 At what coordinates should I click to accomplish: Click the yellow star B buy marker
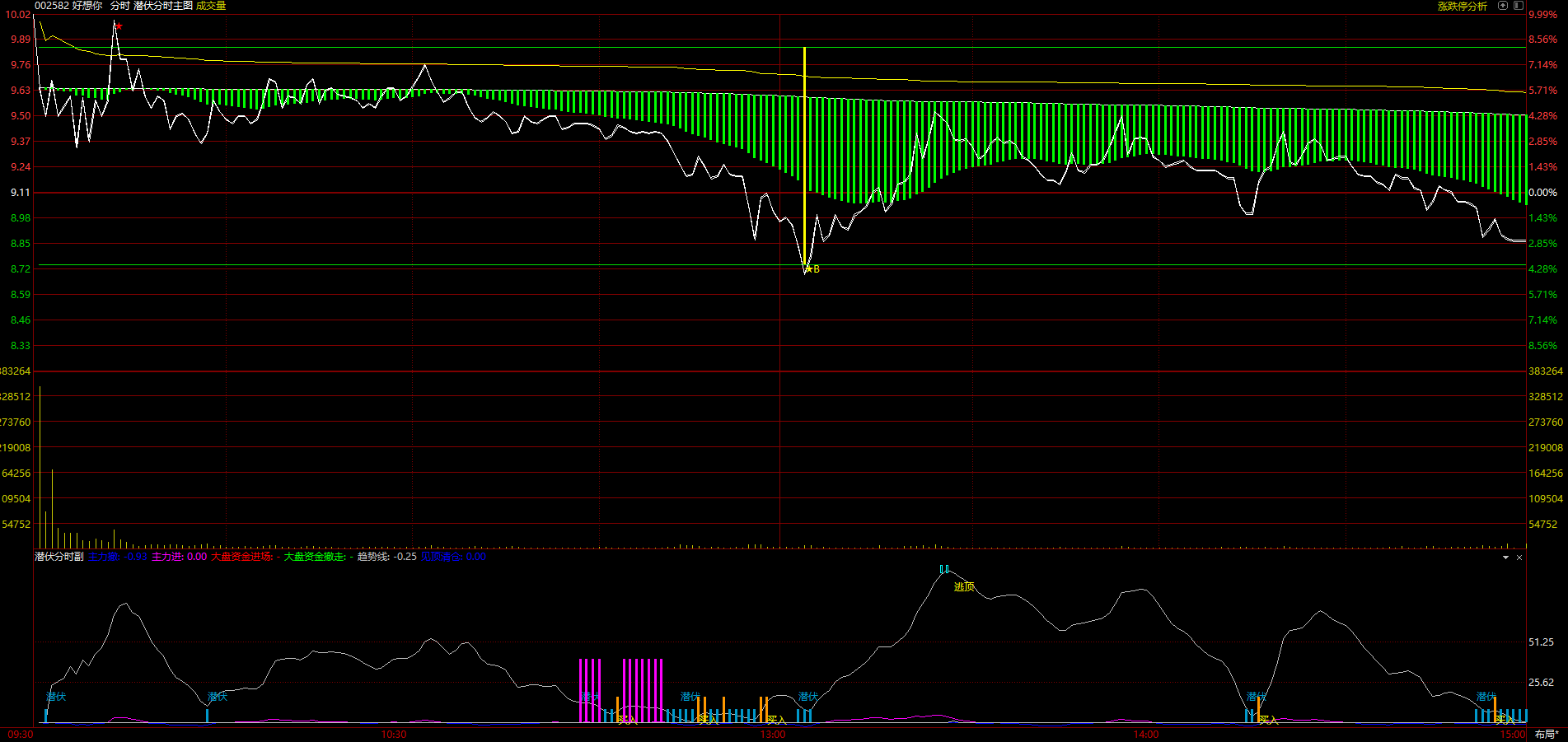coord(812,269)
